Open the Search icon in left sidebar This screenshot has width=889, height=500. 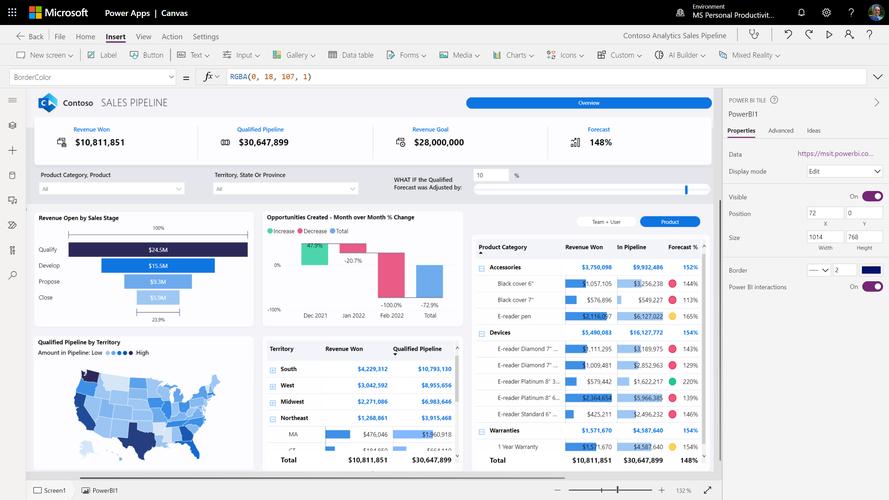(x=12, y=275)
